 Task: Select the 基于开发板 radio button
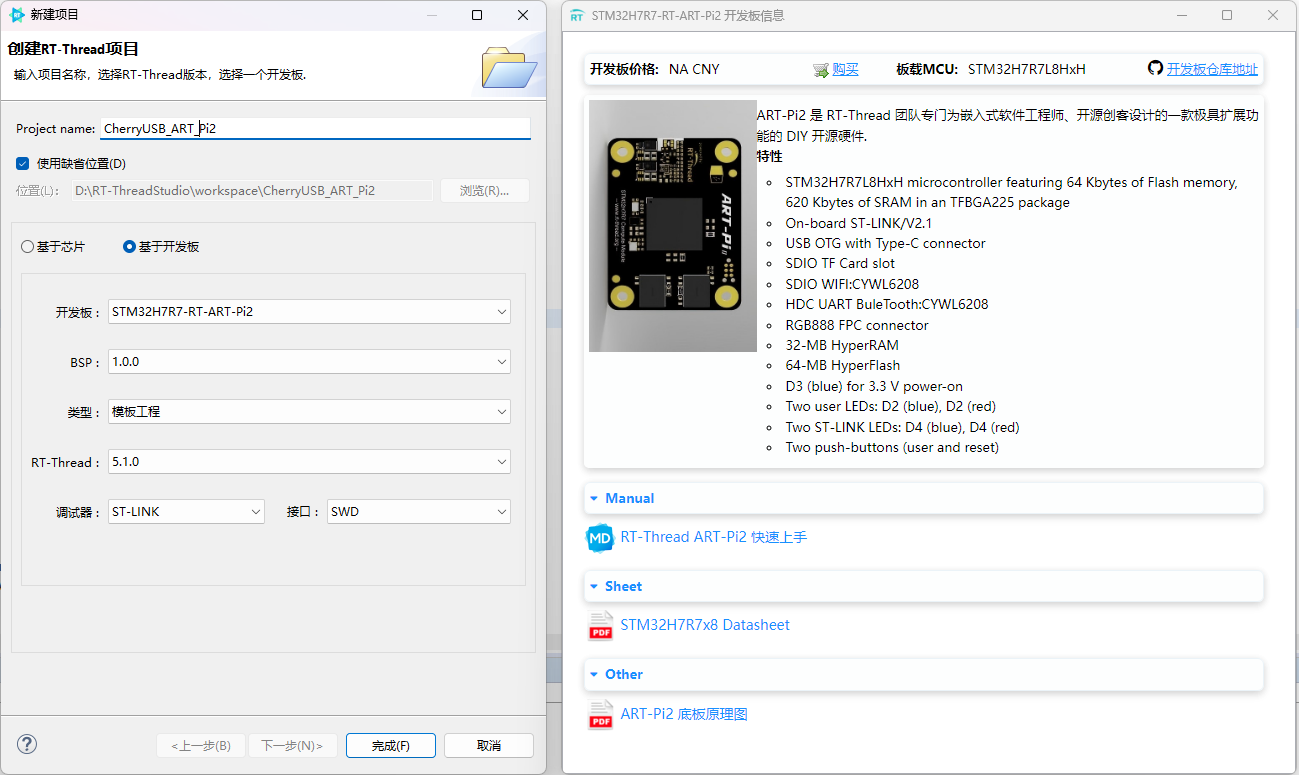click(x=129, y=246)
